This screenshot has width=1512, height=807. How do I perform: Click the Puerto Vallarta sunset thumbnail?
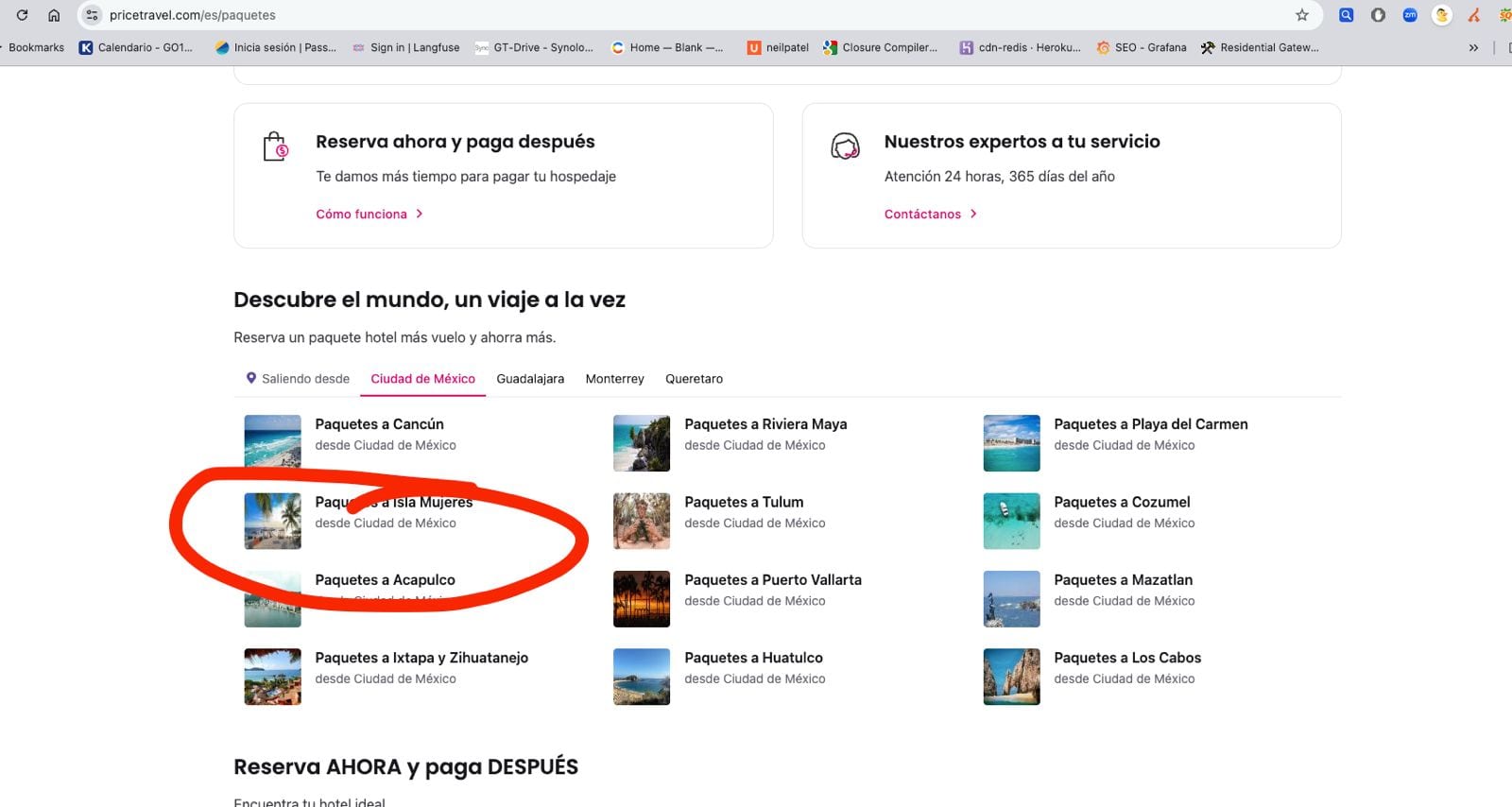[x=642, y=599]
